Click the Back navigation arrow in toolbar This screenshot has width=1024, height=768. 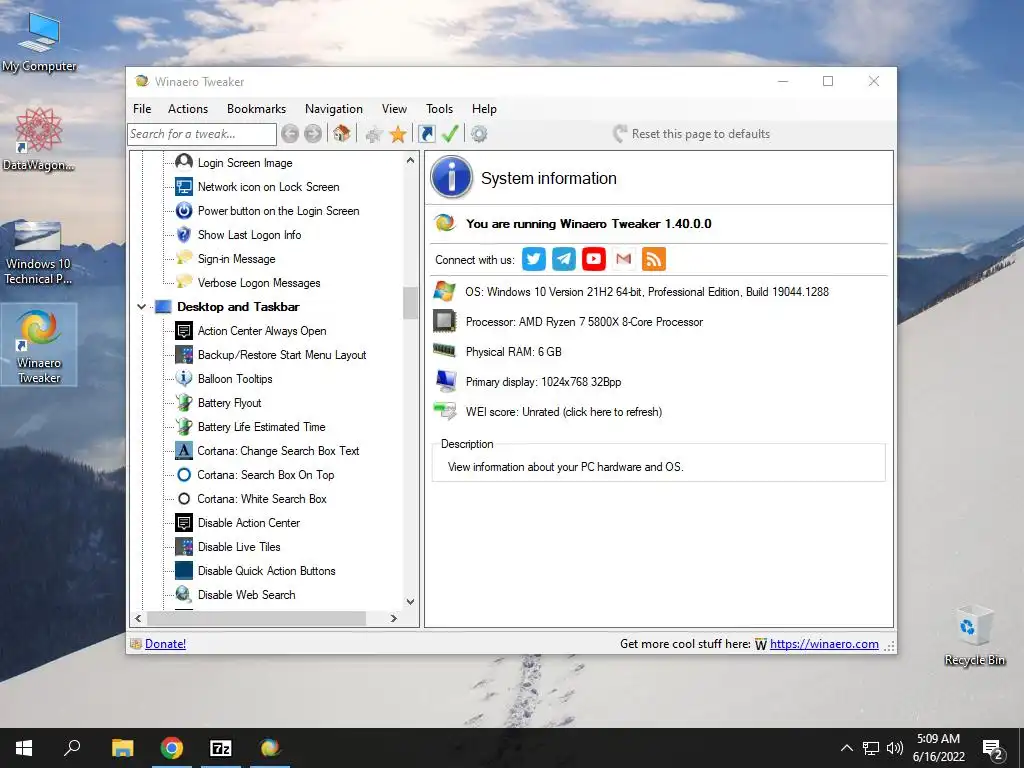point(290,134)
